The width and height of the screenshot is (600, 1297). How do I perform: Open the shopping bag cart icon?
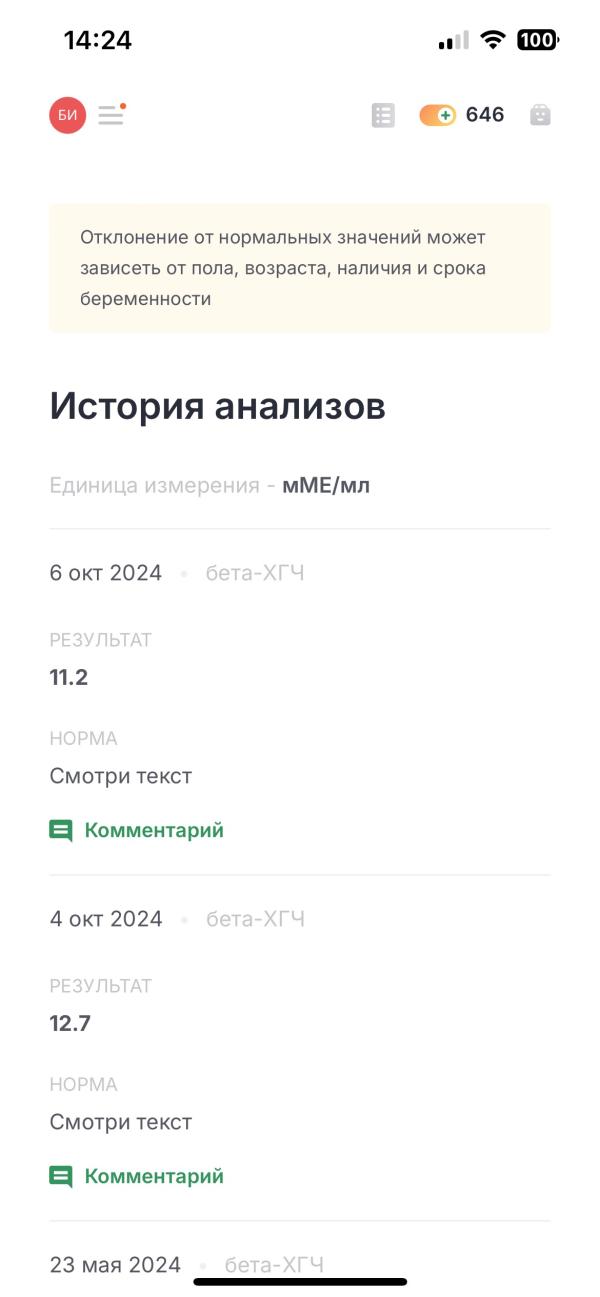(540, 115)
